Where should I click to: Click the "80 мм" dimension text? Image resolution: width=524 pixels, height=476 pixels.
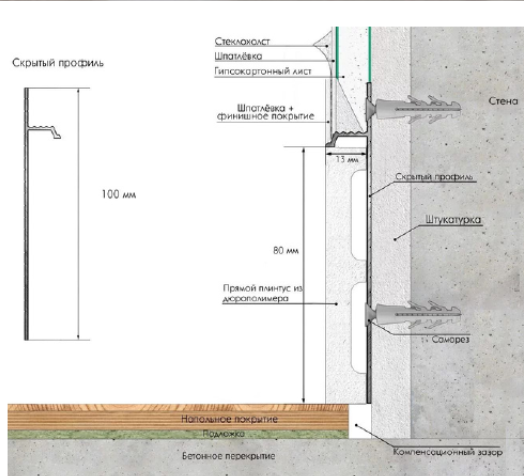286,250
